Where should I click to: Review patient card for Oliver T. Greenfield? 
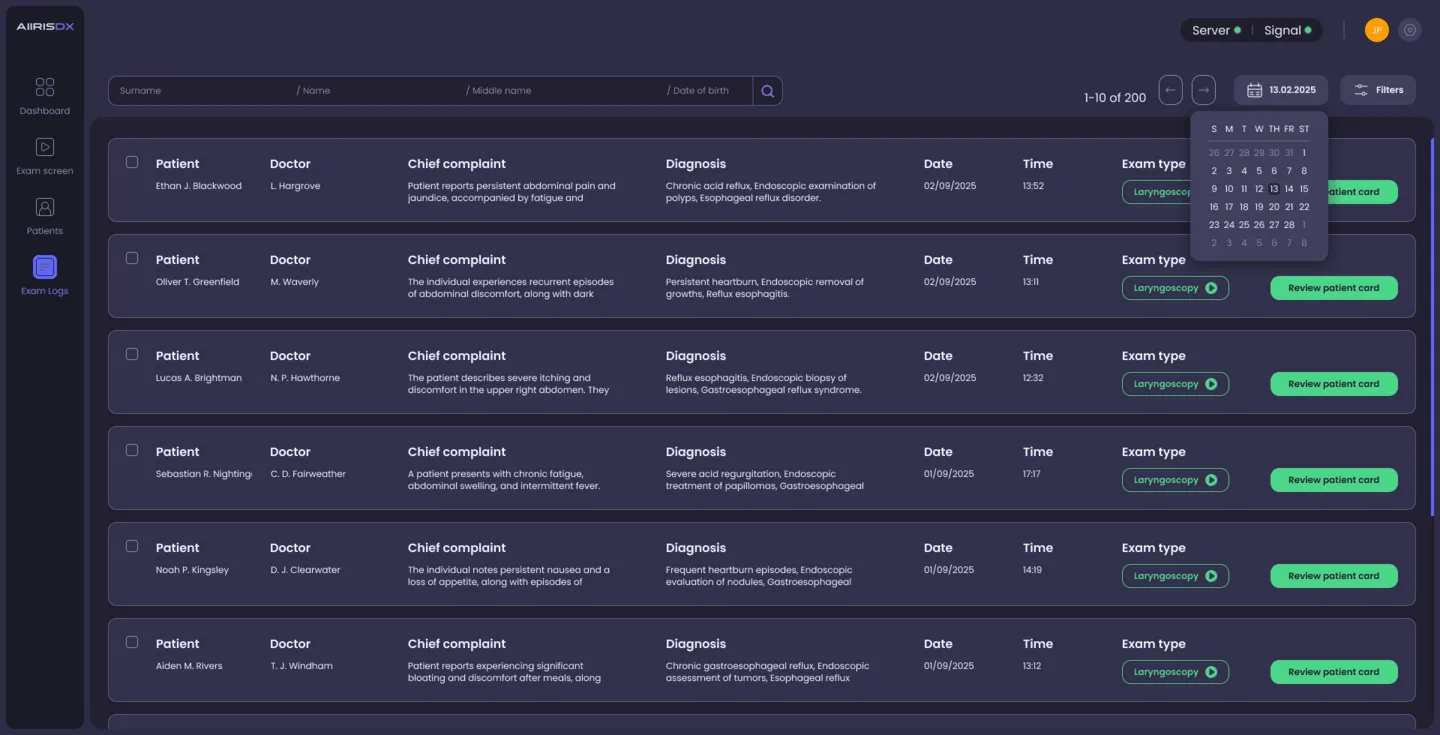(1334, 288)
